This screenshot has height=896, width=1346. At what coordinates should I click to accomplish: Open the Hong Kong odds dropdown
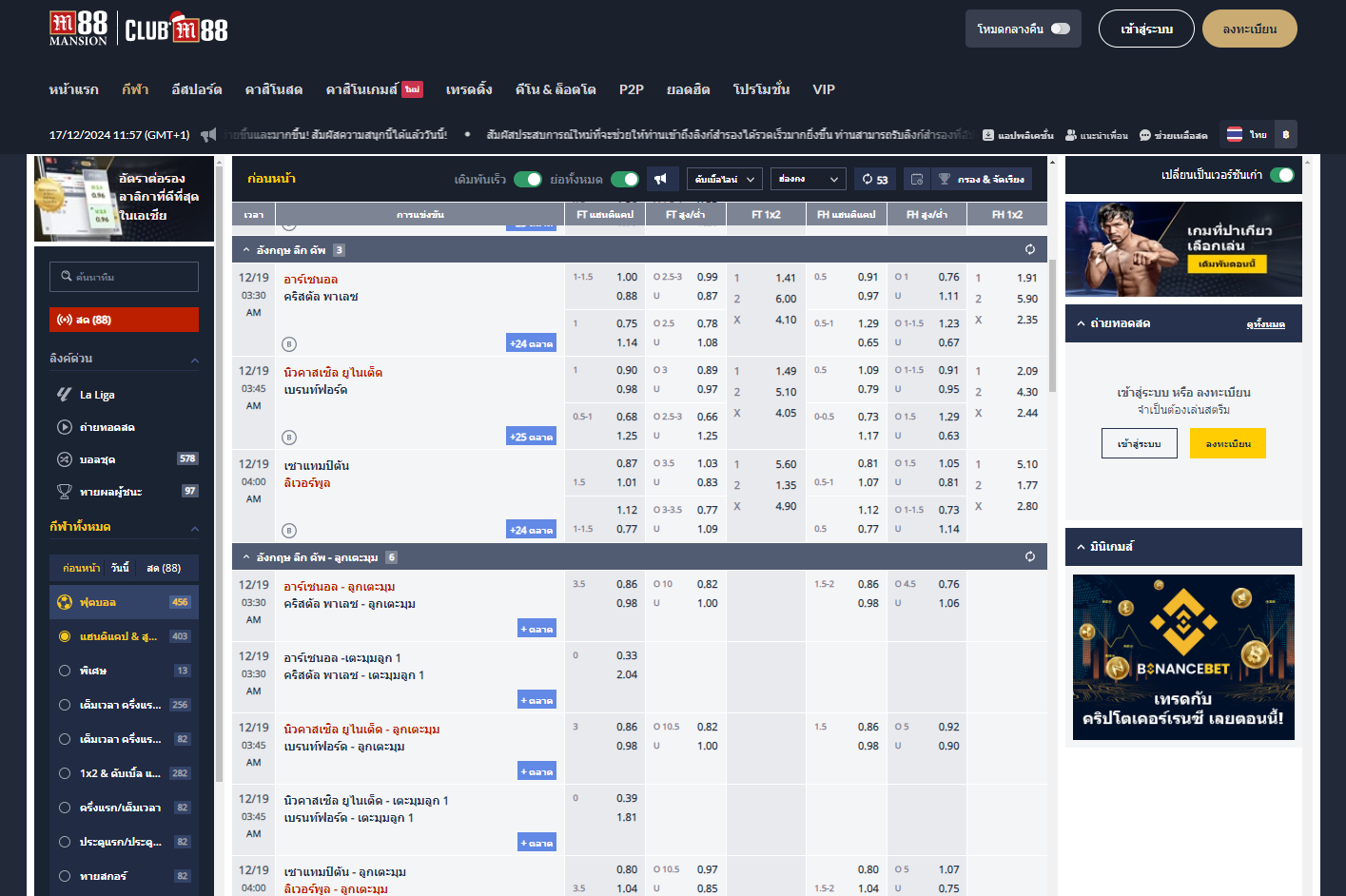(808, 179)
